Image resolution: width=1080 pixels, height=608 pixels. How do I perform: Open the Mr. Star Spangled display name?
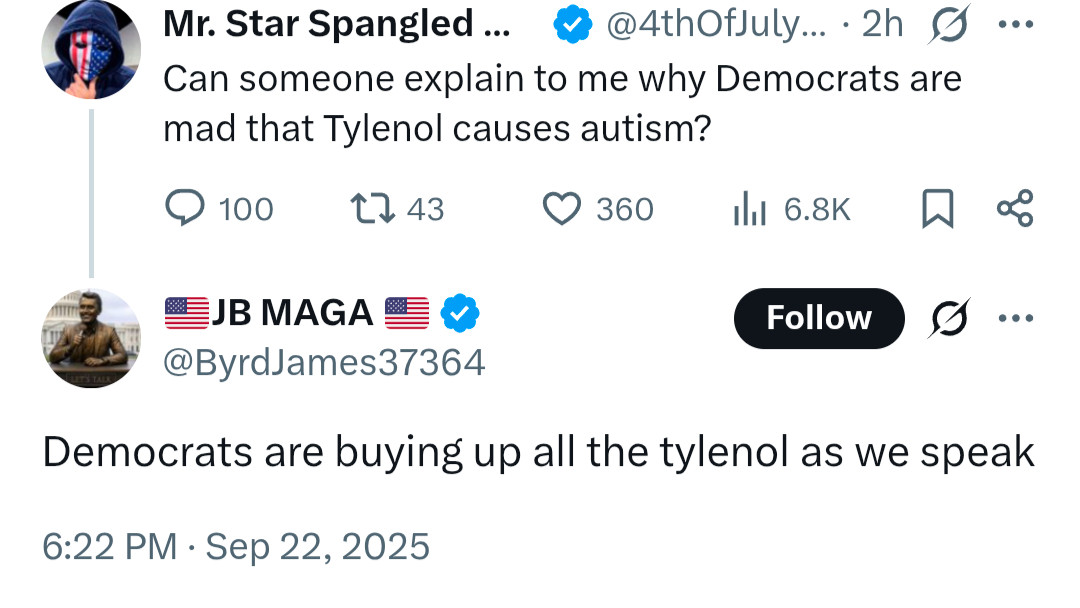336,25
